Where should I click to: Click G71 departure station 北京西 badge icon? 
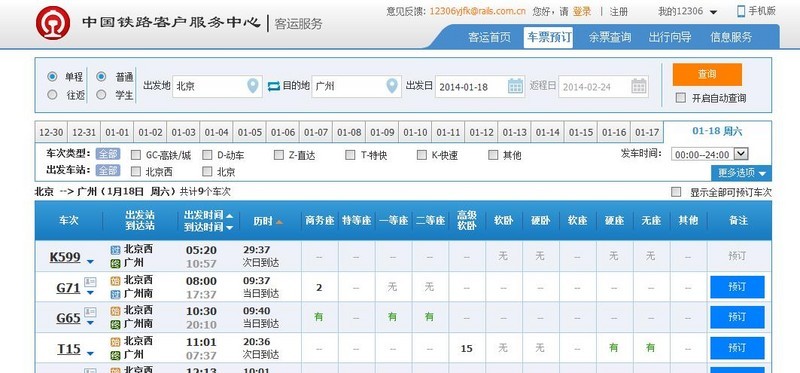click(x=115, y=280)
